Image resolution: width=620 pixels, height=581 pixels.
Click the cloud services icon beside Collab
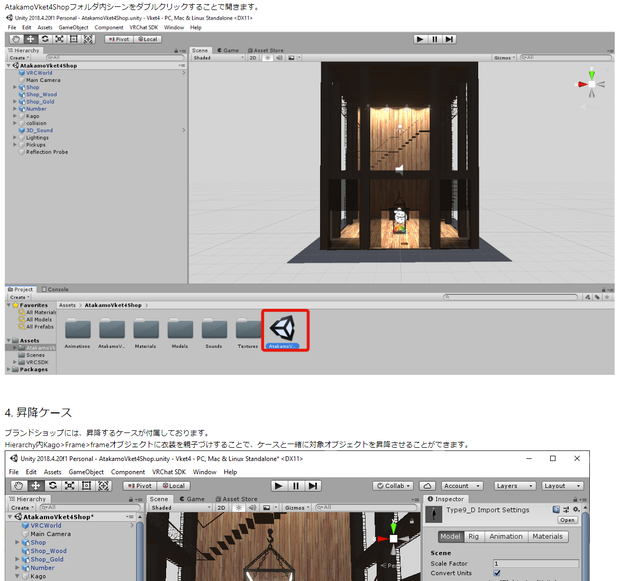coord(427,486)
